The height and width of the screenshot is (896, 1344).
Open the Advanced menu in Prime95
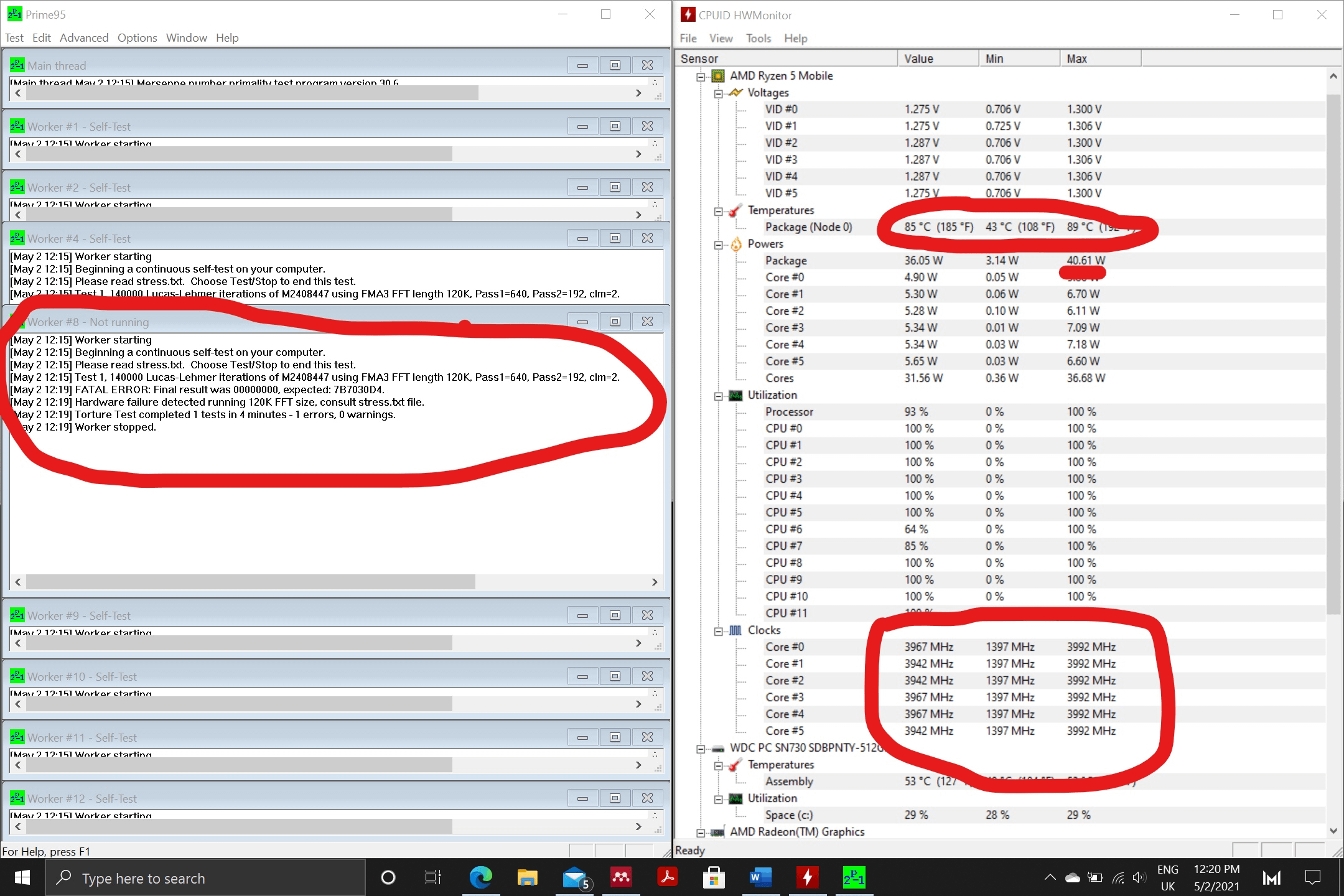click(84, 38)
